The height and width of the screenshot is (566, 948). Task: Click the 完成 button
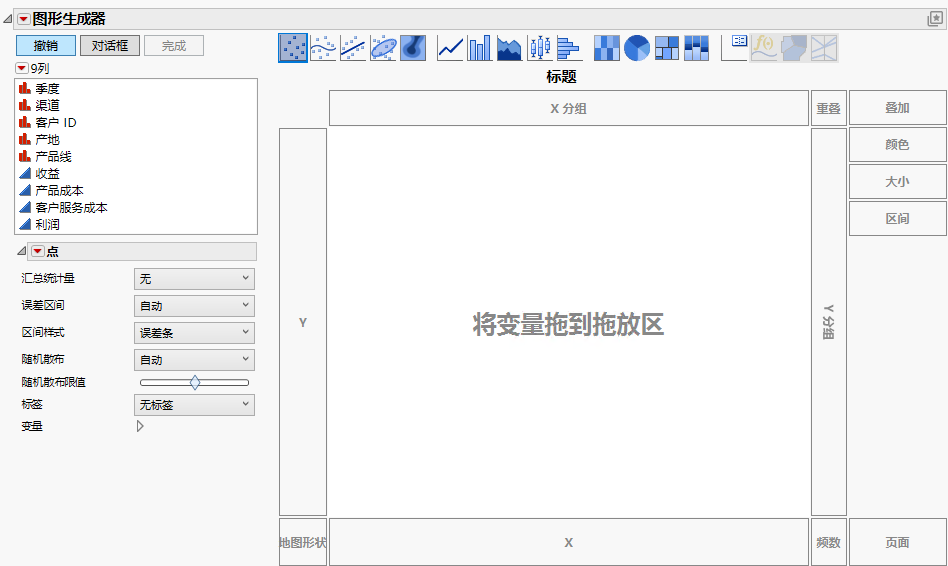pyautogui.click(x=174, y=45)
